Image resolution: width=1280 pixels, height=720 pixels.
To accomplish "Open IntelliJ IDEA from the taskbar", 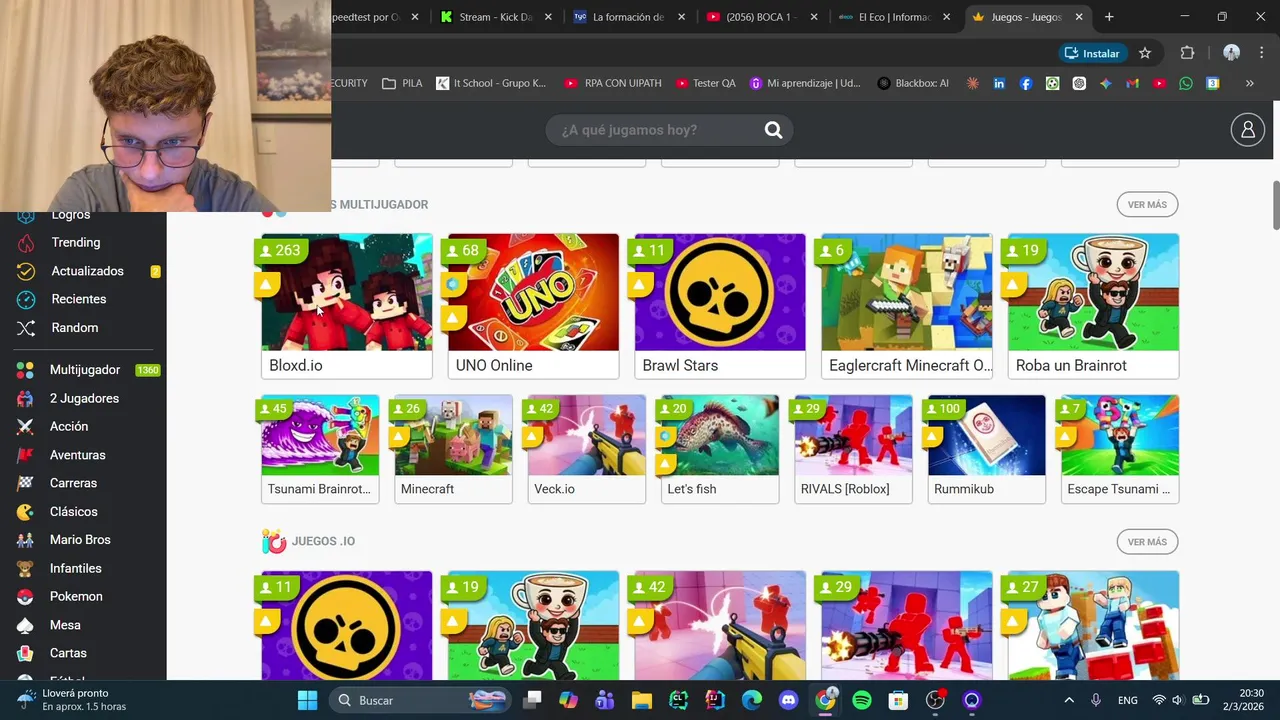I will (715, 700).
